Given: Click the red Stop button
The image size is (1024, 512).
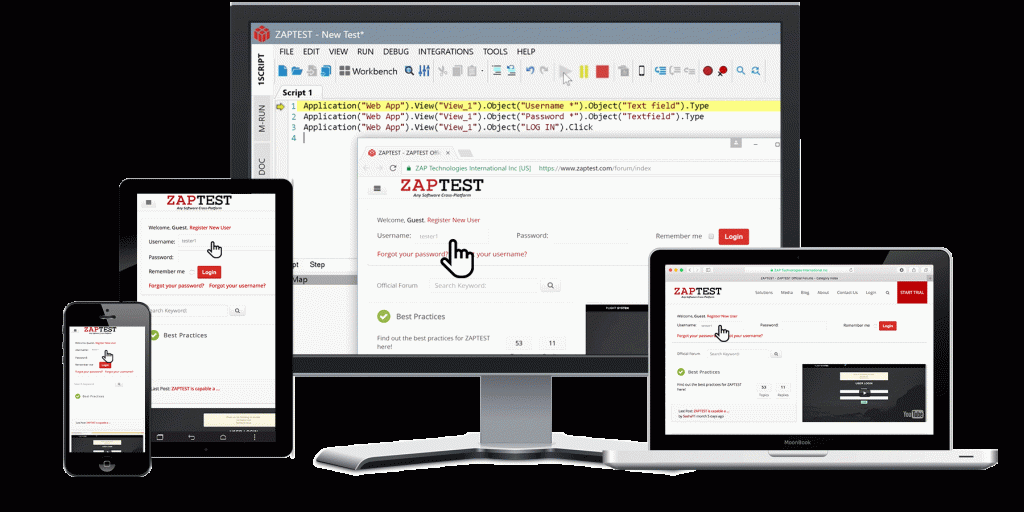Looking at the screenshot, I should 602,71.
